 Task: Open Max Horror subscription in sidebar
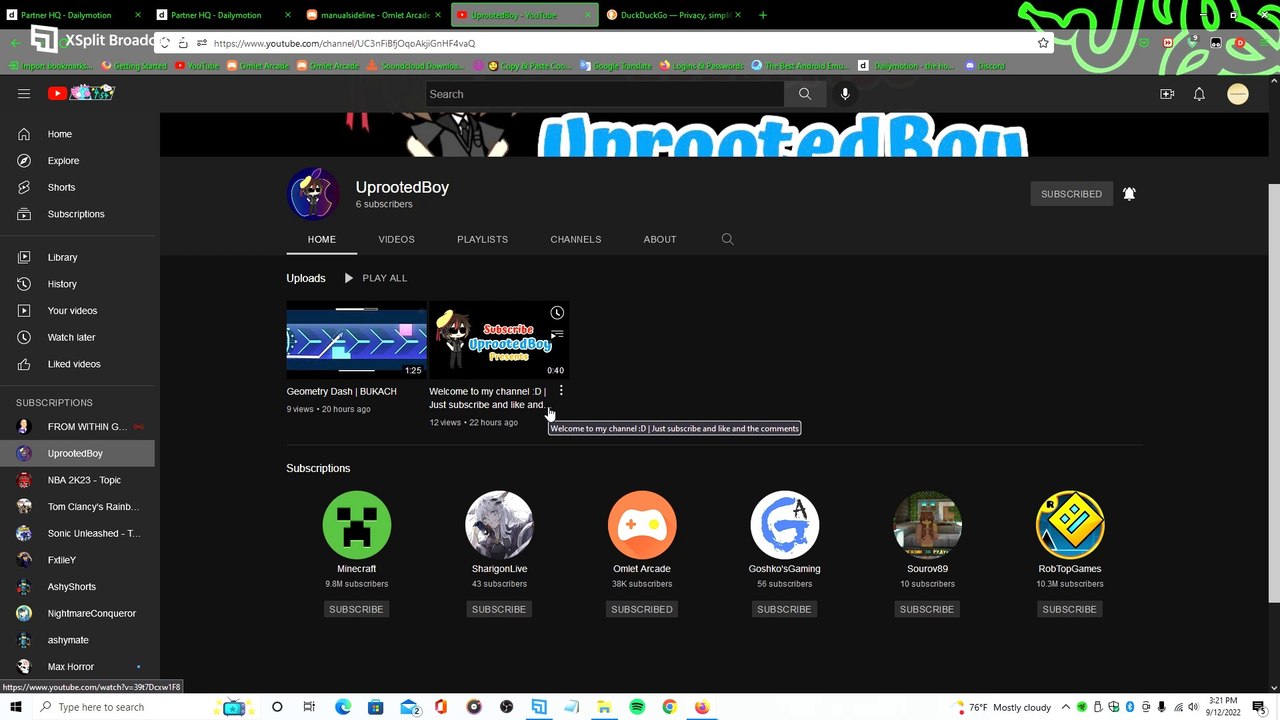click(x=77, y=667)
